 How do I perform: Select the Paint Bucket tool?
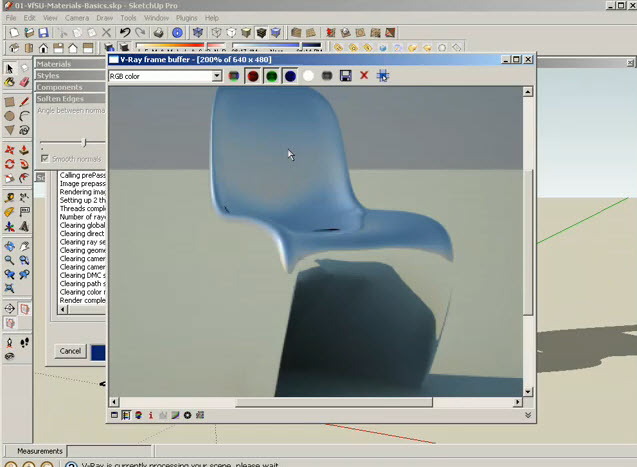[10, 82]
